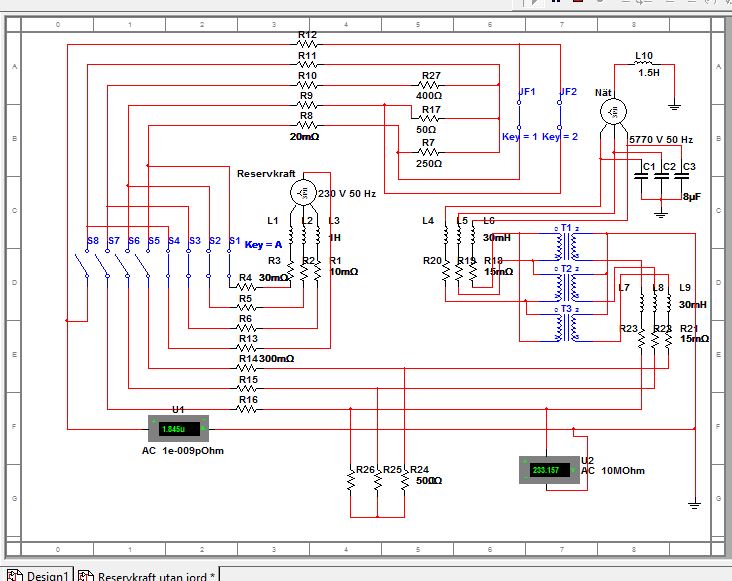Click the R24 500Ω resistor

point(404,481)
